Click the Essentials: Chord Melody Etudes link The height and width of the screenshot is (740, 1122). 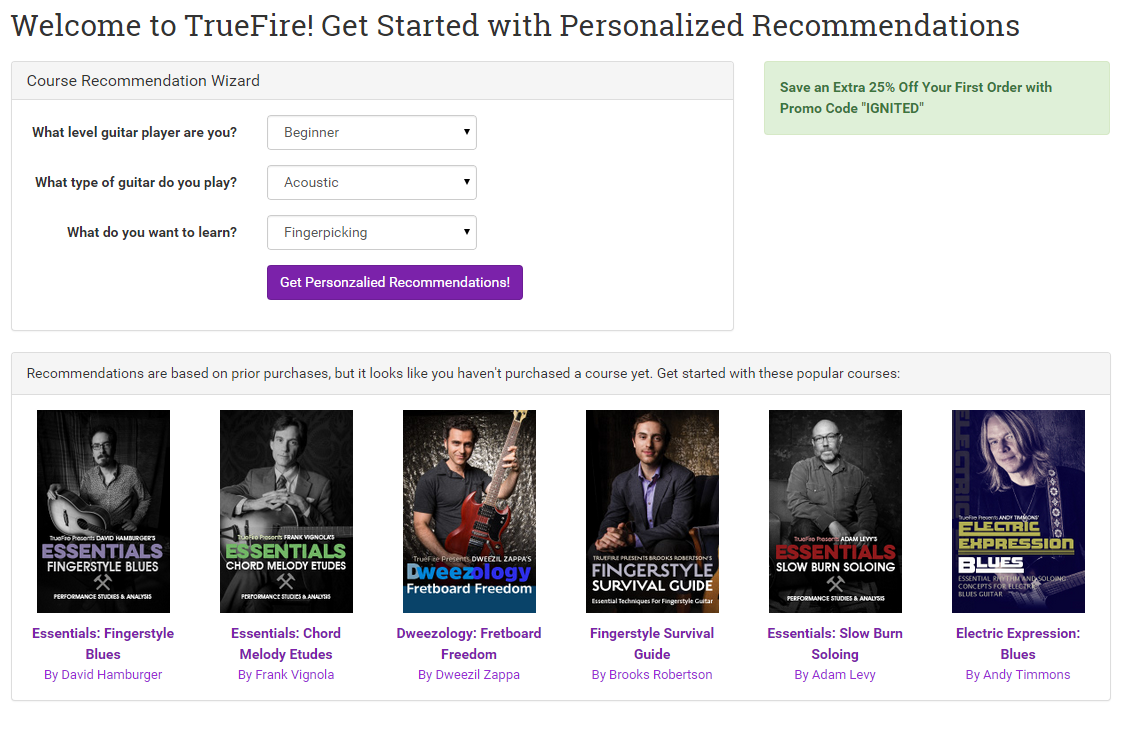click(x=286, y=643)
